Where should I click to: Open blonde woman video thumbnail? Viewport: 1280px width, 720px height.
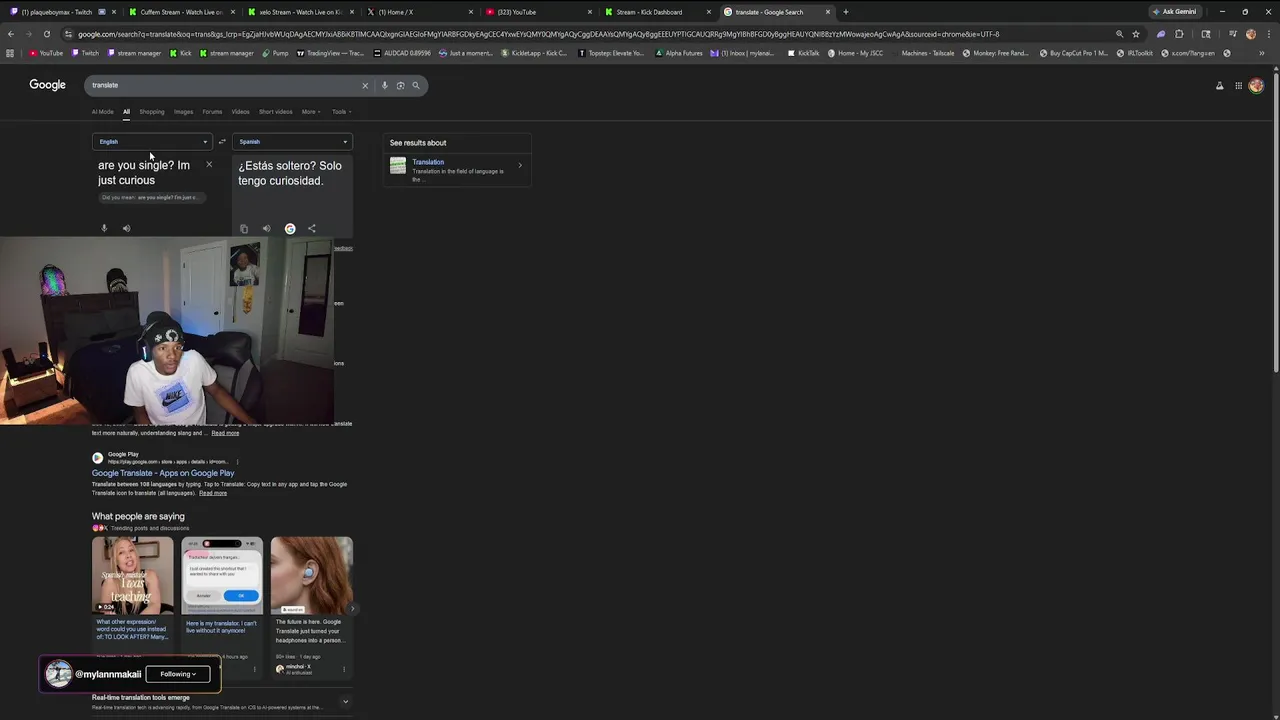pos(132,575)
